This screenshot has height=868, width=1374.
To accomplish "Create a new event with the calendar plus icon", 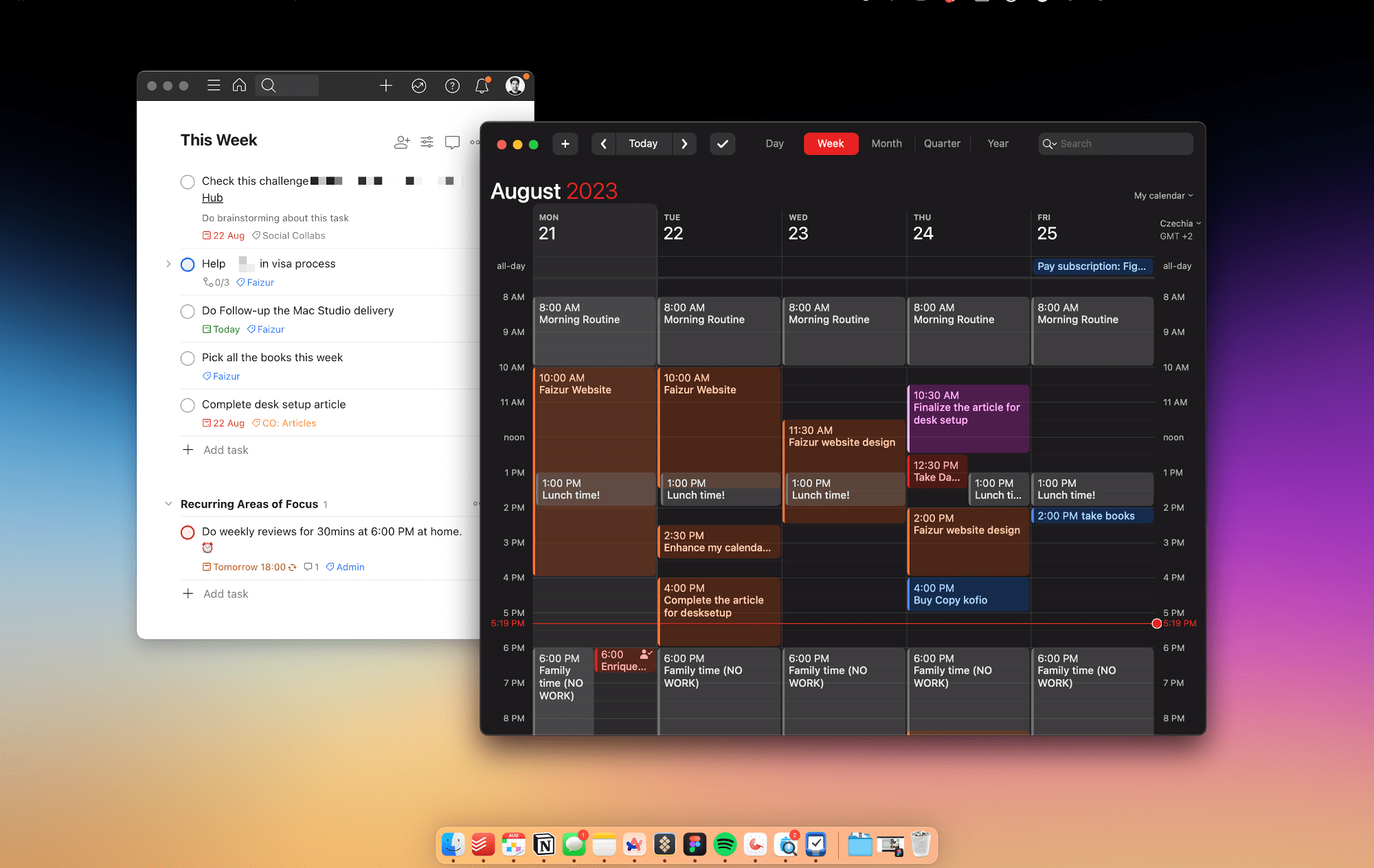I will pyautogui.click(x=565, y=144).
